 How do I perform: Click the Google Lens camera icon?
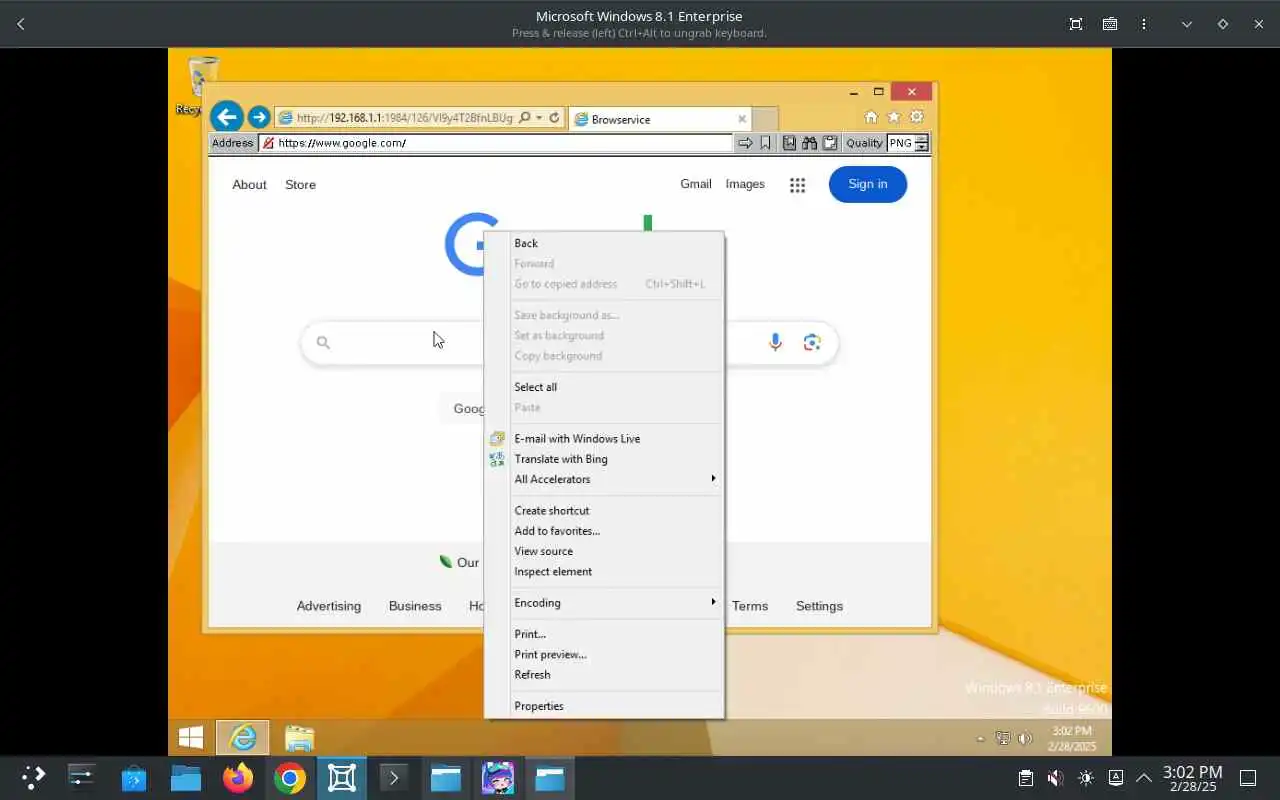click(x=812, y=342)
